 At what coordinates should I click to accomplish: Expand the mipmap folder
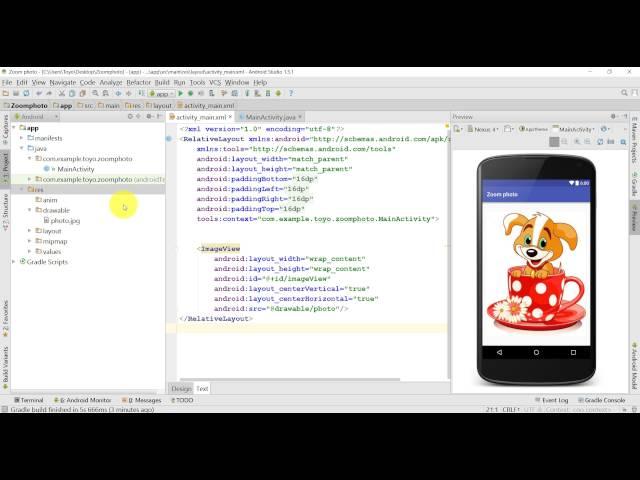[30, 241]
